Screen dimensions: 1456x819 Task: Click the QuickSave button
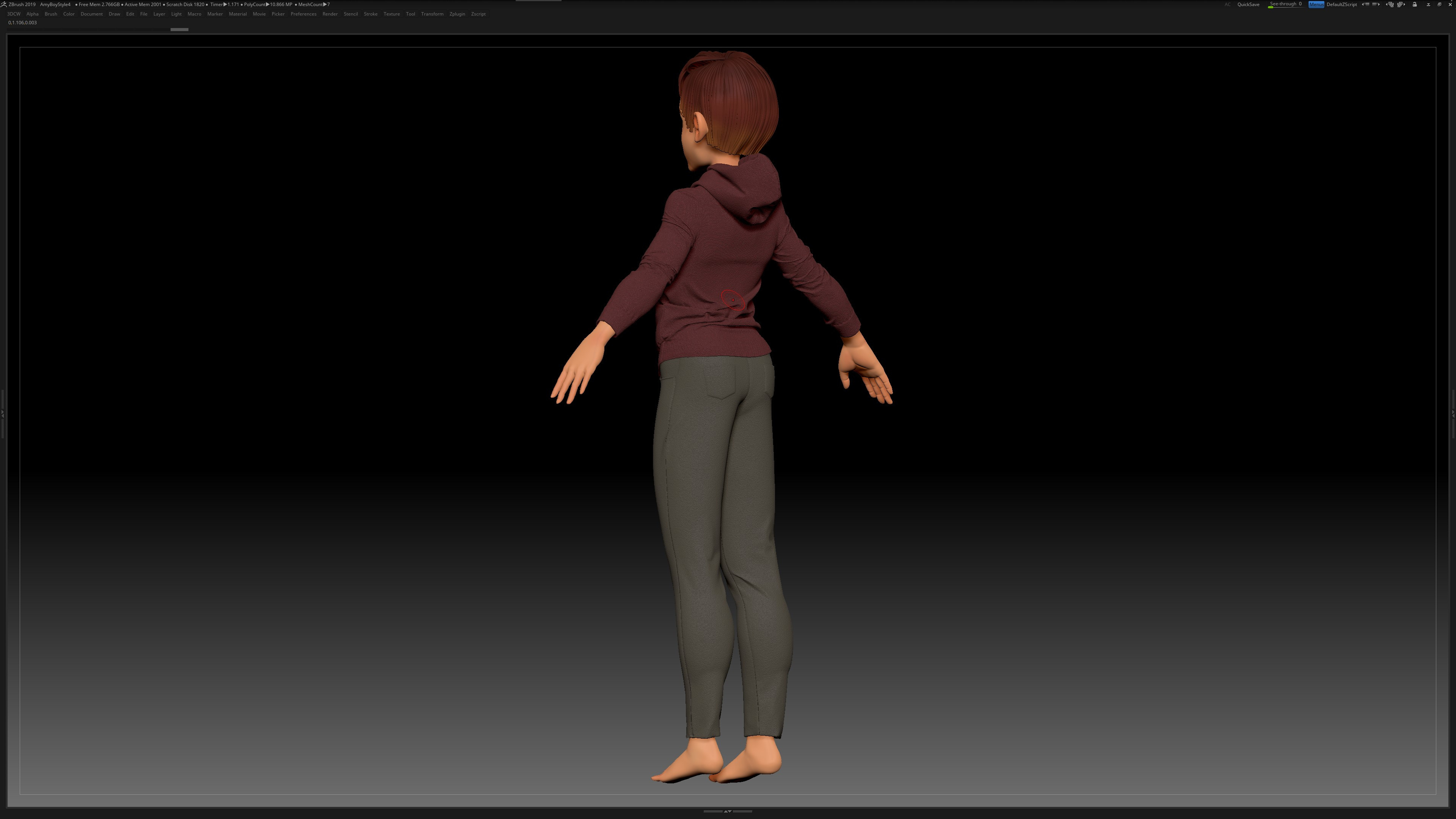(1248, 5)
